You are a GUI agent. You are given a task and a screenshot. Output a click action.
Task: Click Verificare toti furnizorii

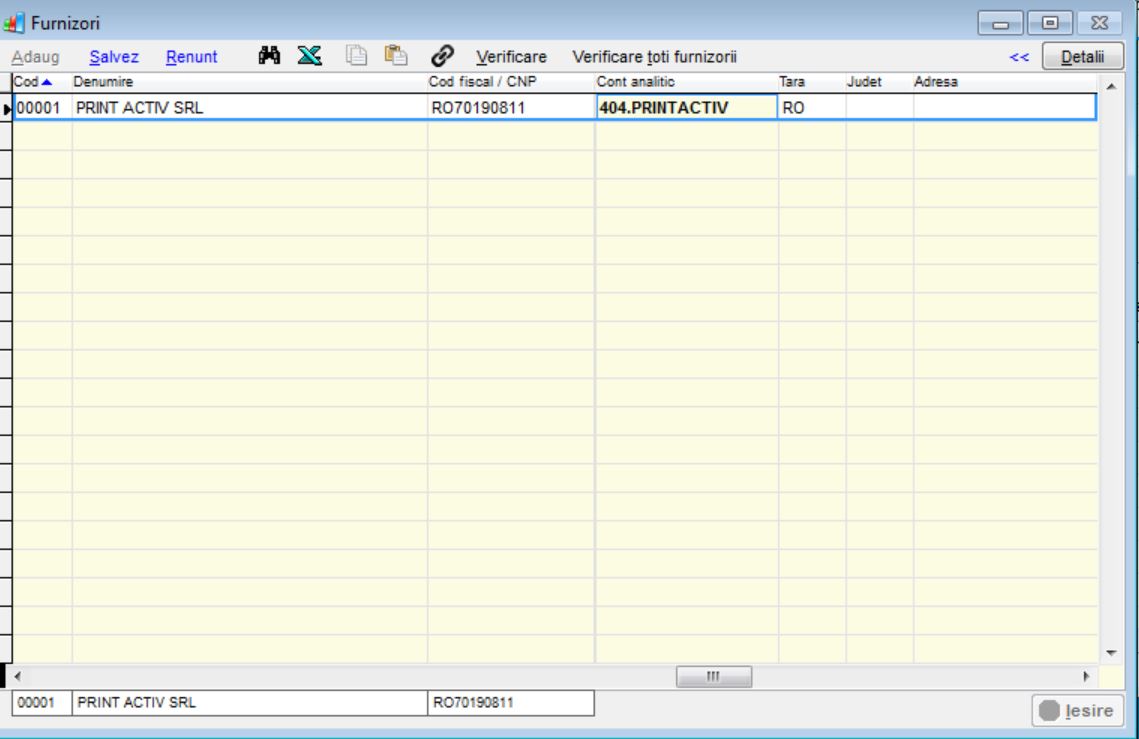coord(654,57)
